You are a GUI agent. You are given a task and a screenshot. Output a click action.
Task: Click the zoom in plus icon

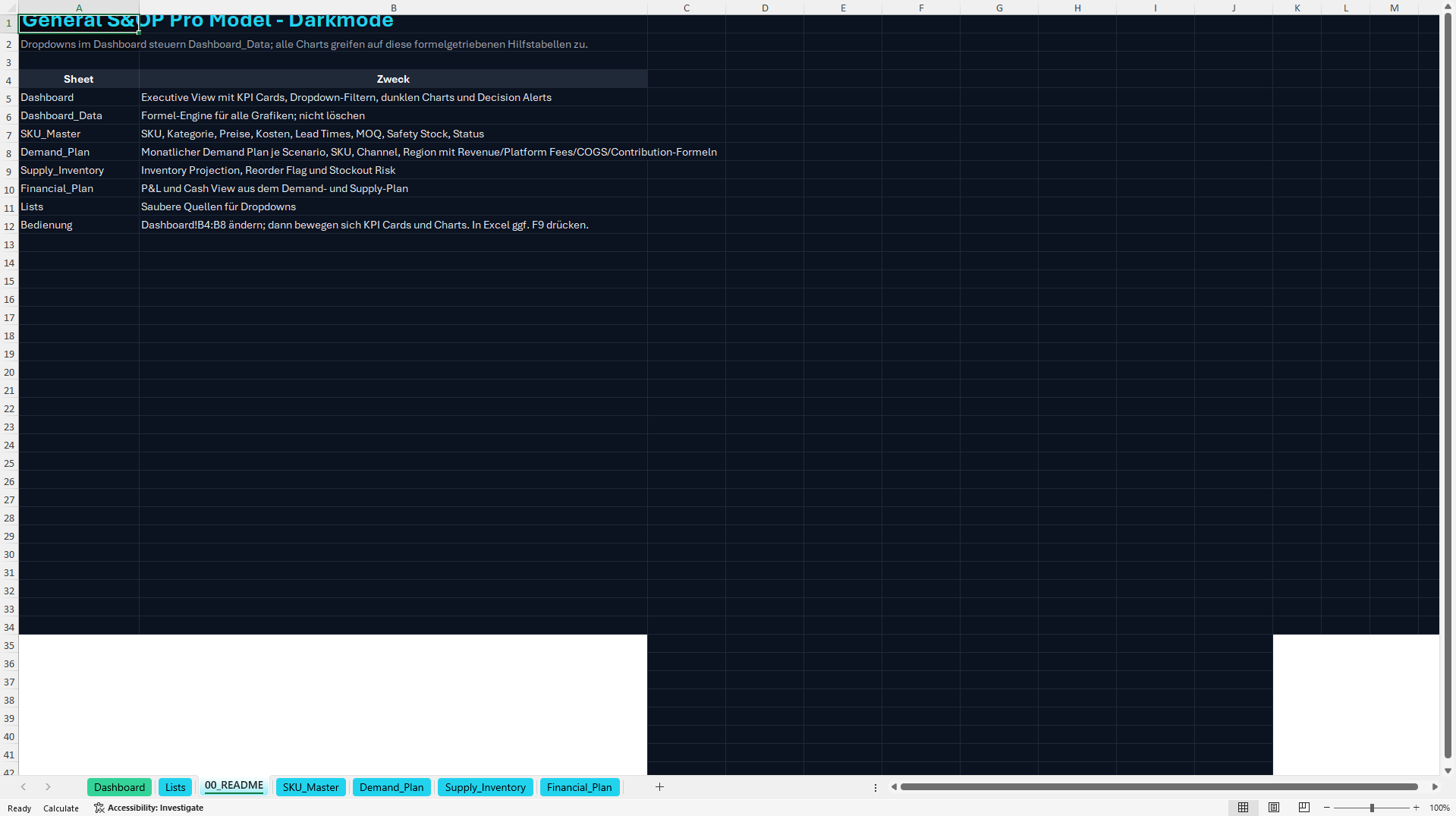tap(1416, 808)
